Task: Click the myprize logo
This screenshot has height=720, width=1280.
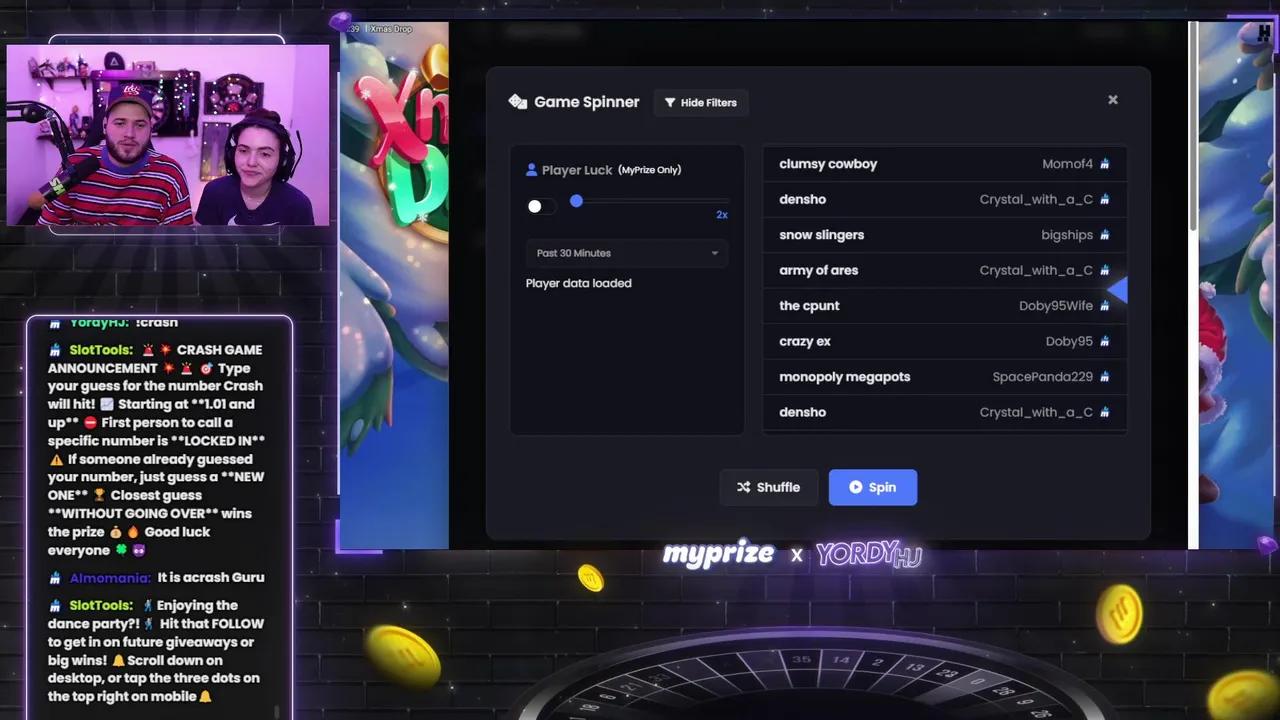Action: click(718, 555)
